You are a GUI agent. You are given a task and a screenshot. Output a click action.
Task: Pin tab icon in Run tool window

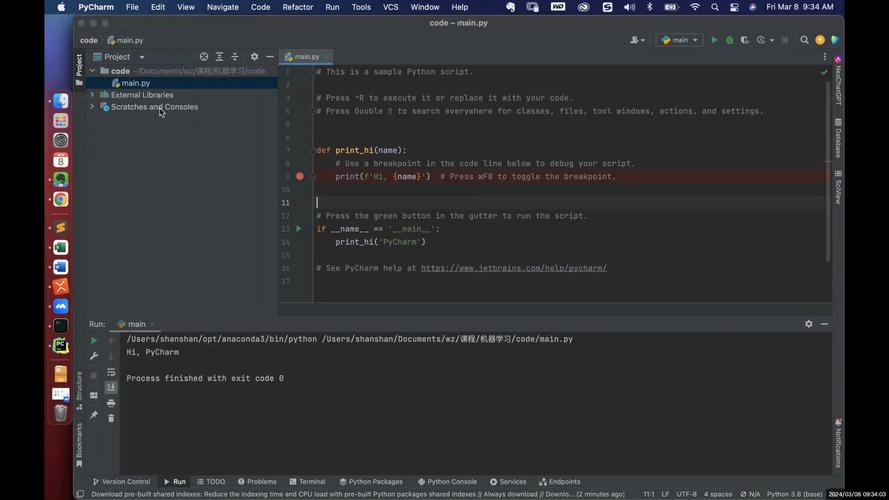(x=94, y=415)
